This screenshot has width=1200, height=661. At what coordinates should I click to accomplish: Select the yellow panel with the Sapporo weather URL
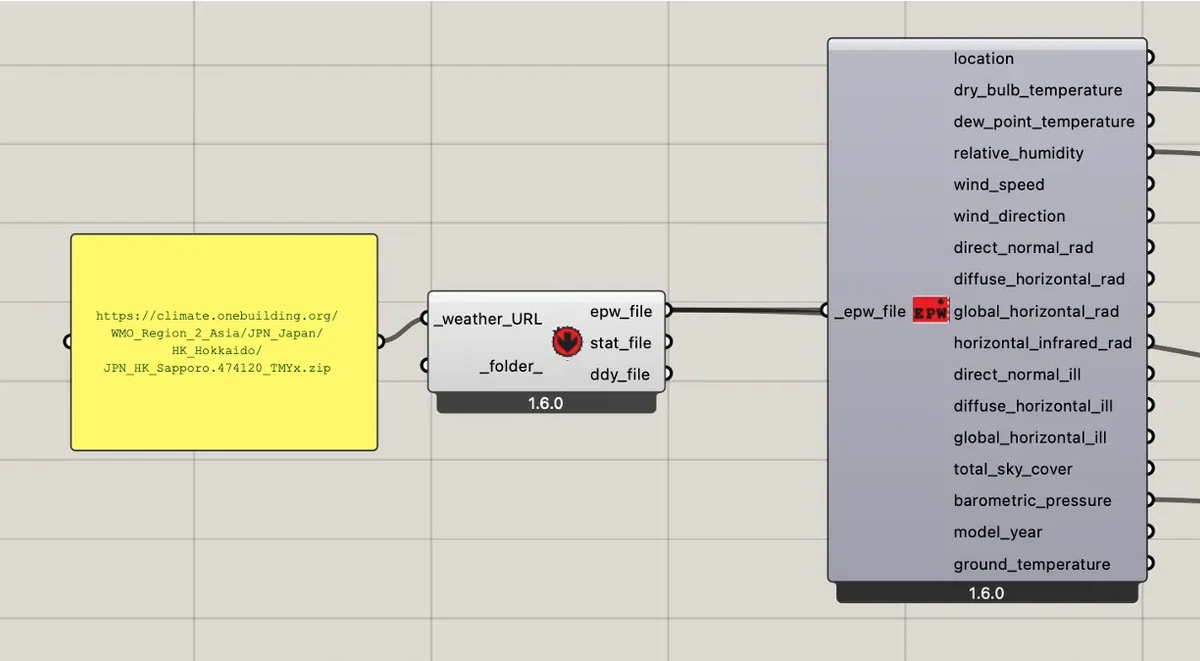tap(224, 342)
